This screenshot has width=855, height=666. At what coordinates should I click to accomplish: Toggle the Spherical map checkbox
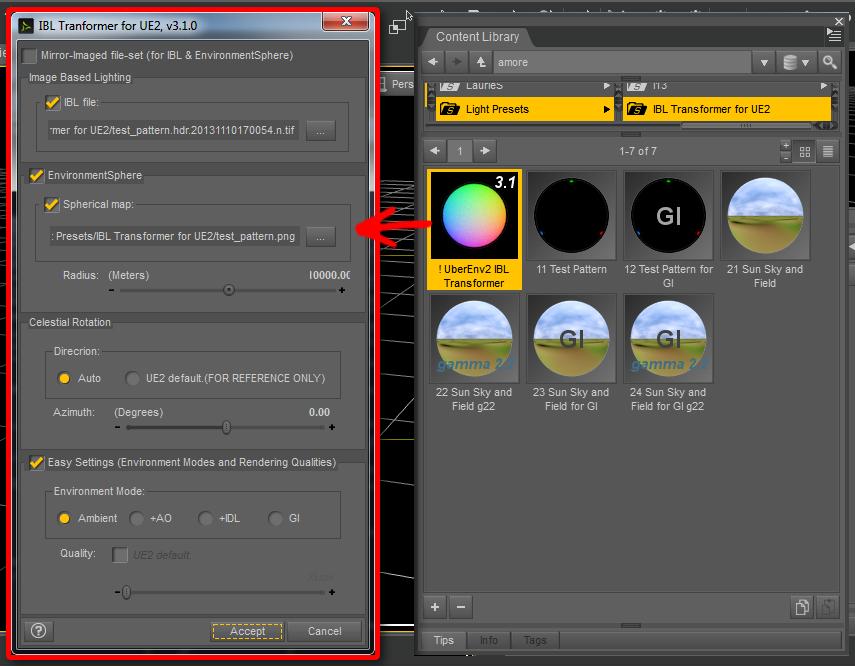pos(51,205)
